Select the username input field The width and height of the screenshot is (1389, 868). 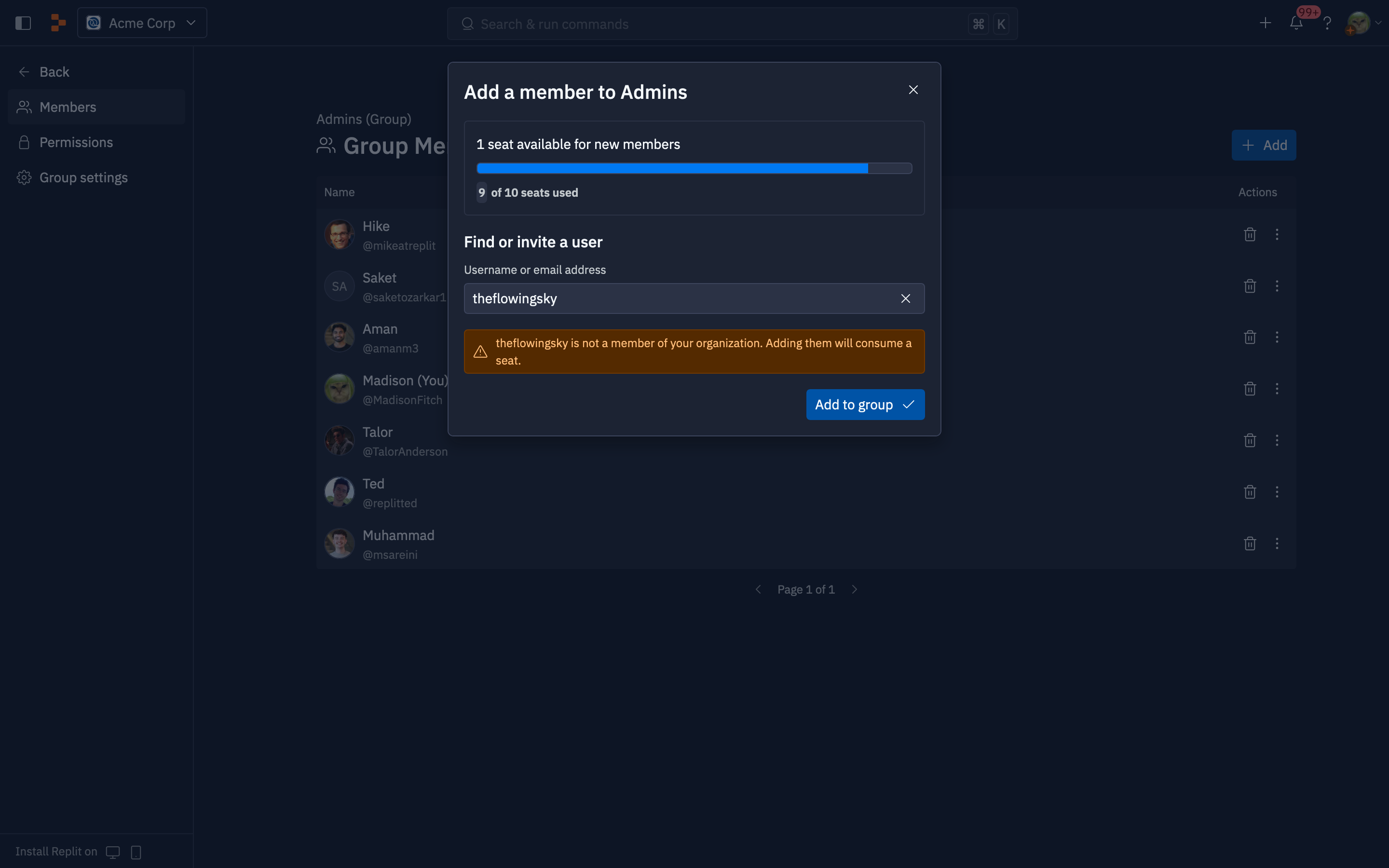point(694,298)
